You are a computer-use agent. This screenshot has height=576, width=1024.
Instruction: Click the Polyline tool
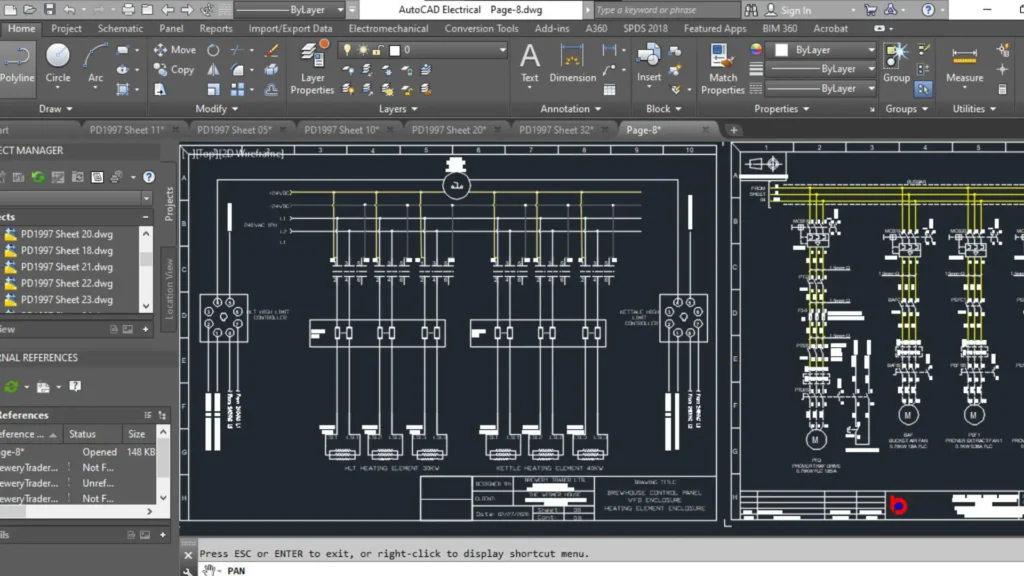pos(15,60)
